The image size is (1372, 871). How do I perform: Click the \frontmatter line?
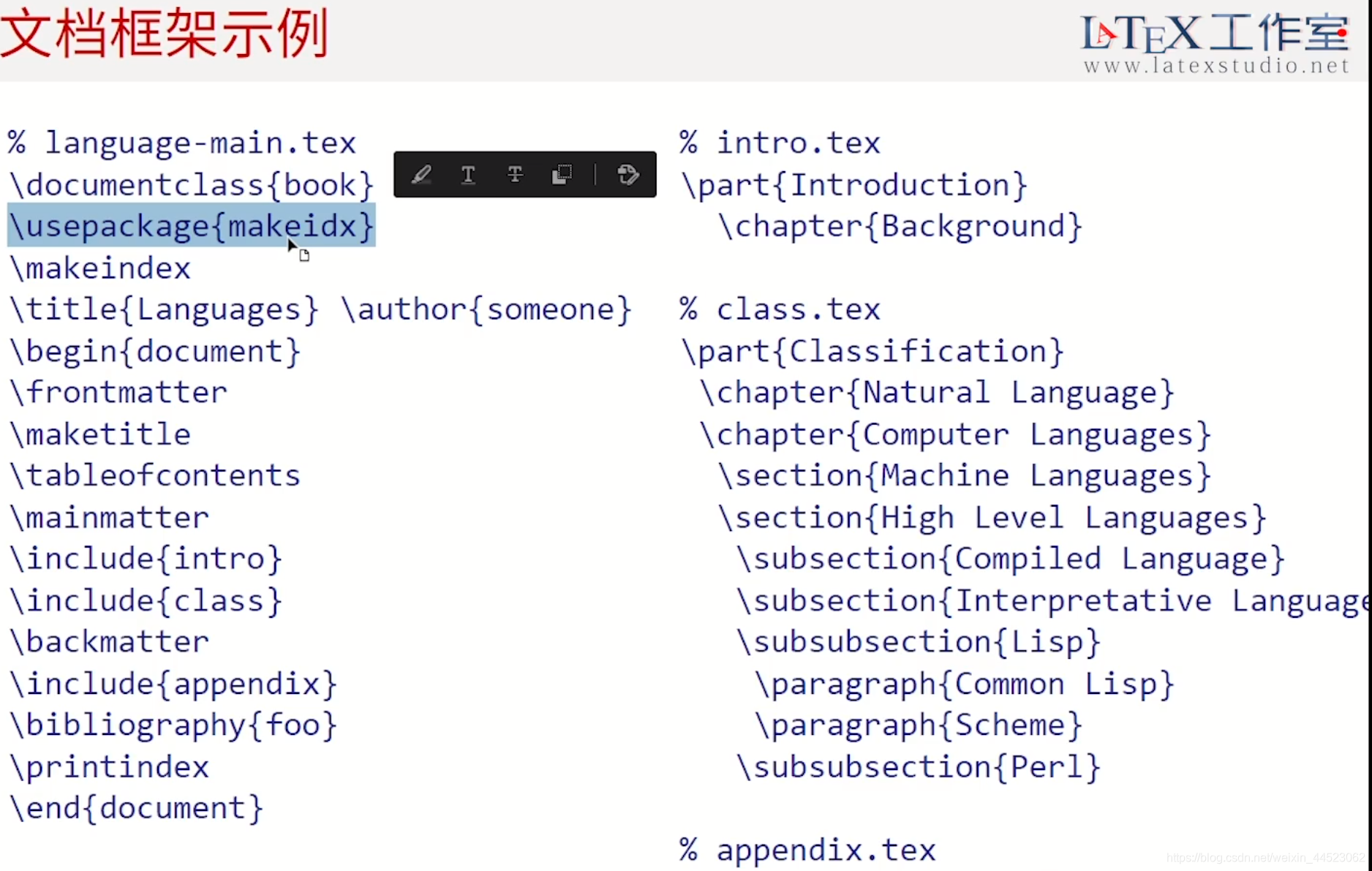[118, 393]
